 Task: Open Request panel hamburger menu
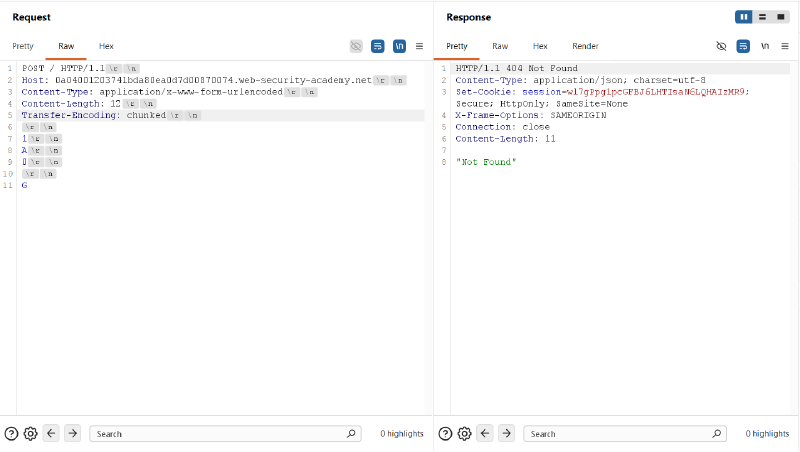419,46
